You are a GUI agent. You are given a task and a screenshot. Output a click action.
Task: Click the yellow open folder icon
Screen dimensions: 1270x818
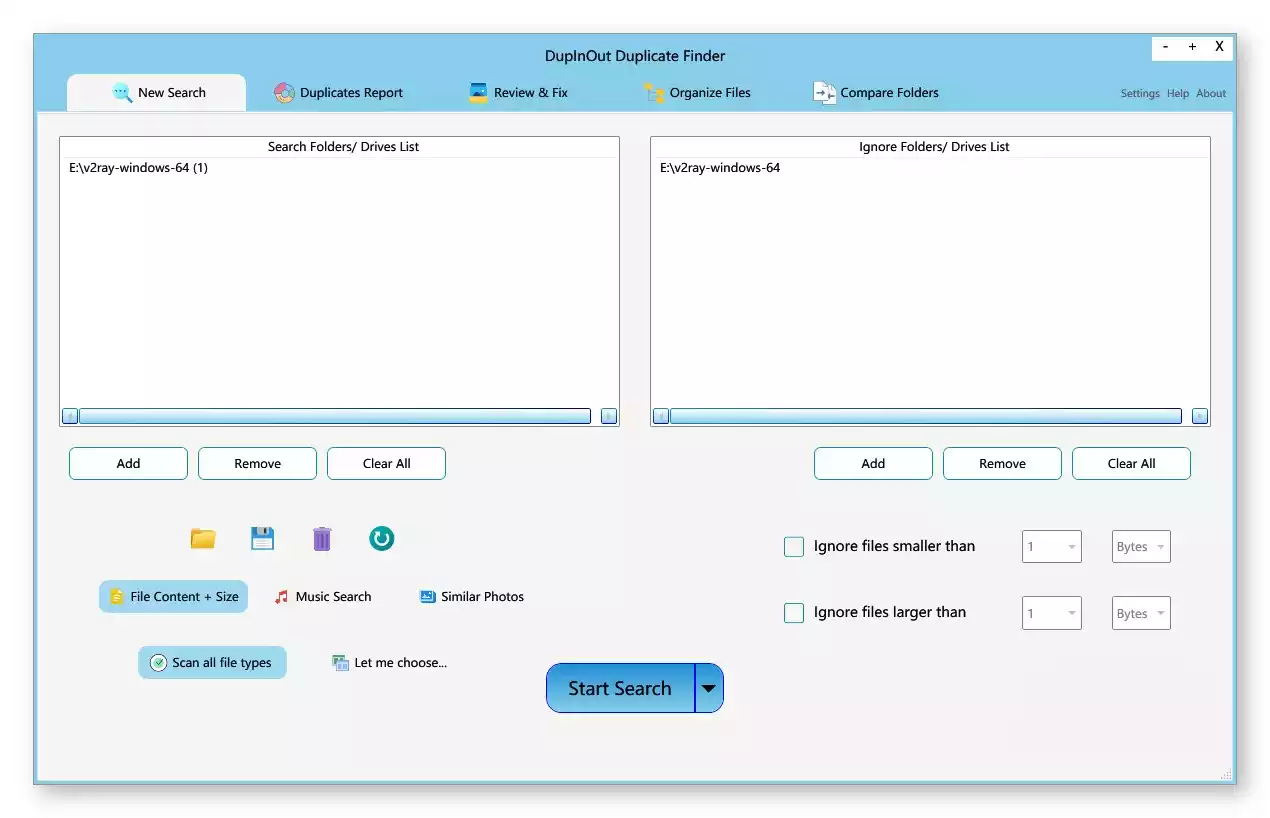click(203, 539)
